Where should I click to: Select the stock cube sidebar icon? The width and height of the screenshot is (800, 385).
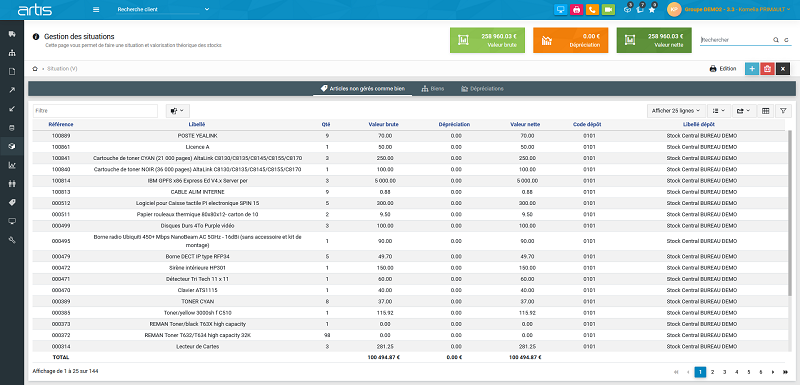point(12,146)
